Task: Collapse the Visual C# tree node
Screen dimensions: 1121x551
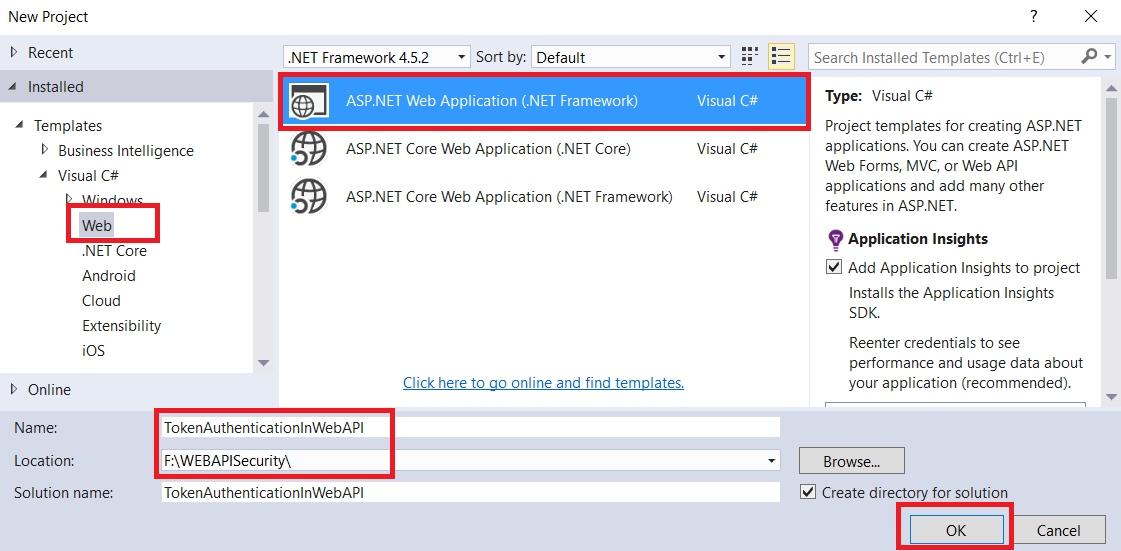Action: [x=45, y=175]
